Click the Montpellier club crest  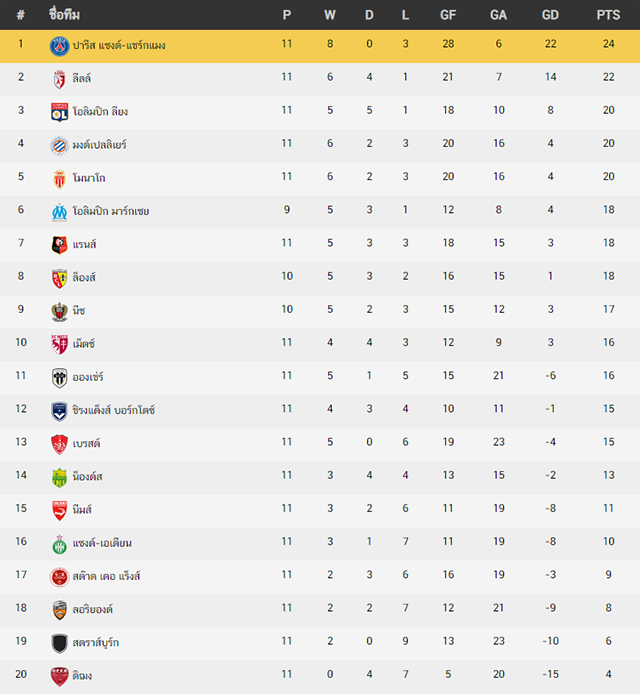point(59,146)
